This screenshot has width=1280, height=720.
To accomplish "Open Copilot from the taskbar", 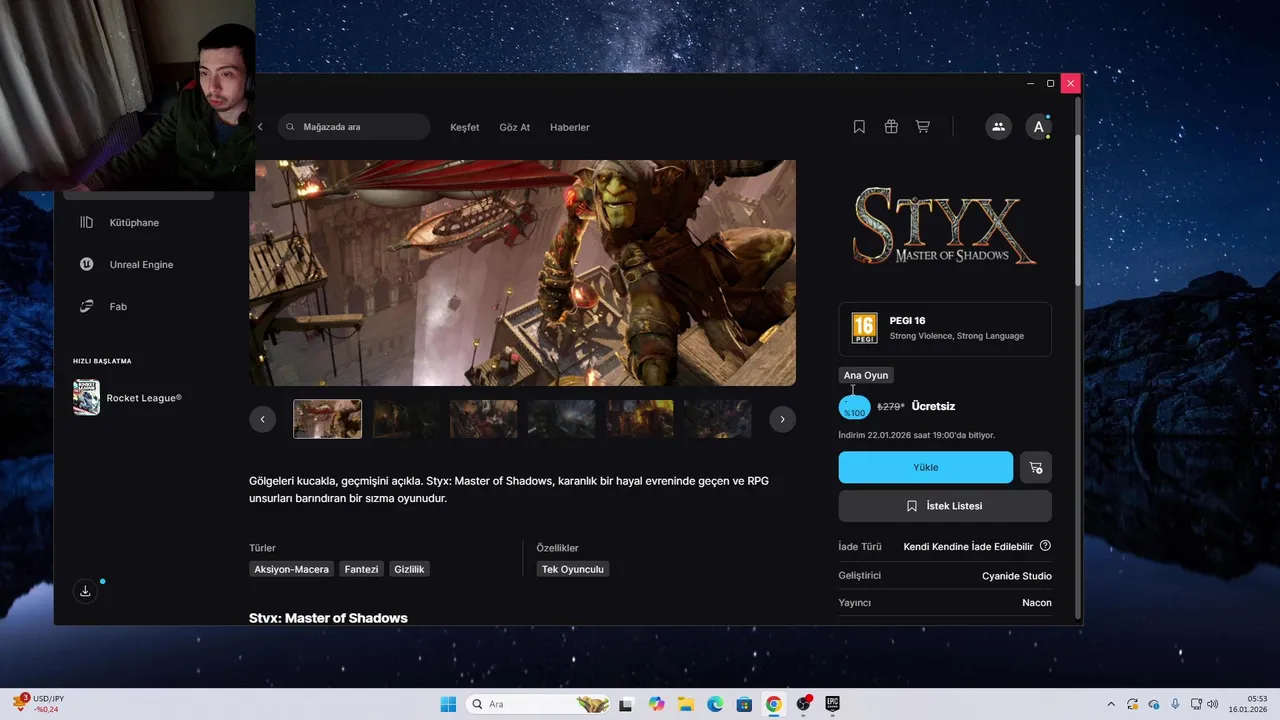I will coord(656,704).
